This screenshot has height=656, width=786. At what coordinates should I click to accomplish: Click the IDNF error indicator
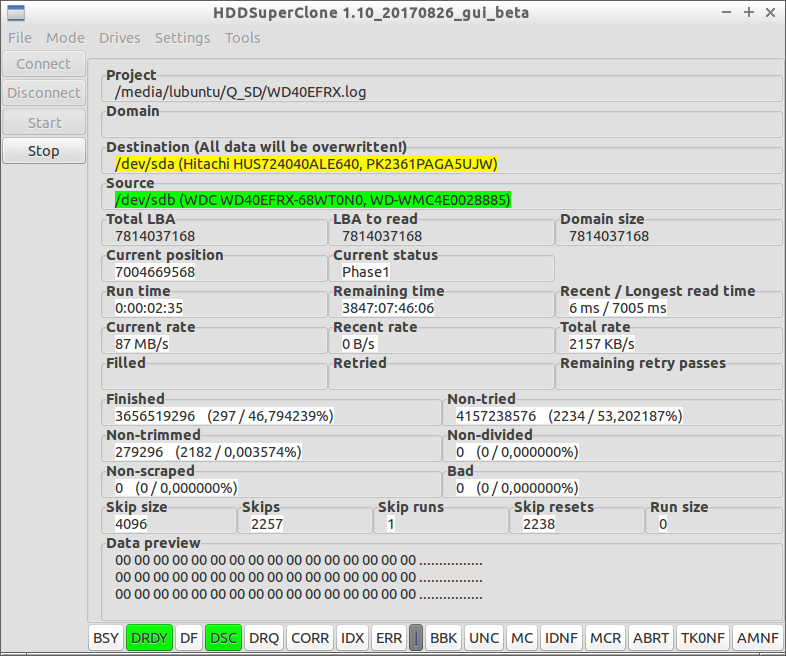(x=561, y=638)
